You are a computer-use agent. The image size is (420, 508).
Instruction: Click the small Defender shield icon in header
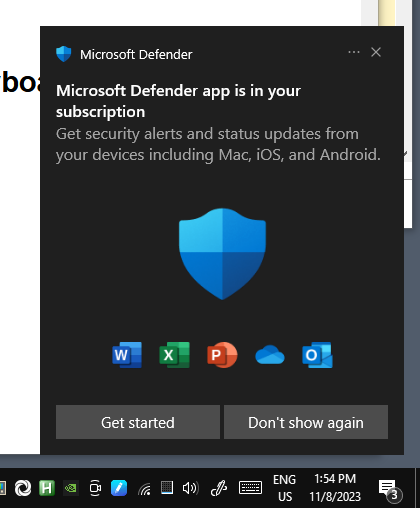(64, 54)
